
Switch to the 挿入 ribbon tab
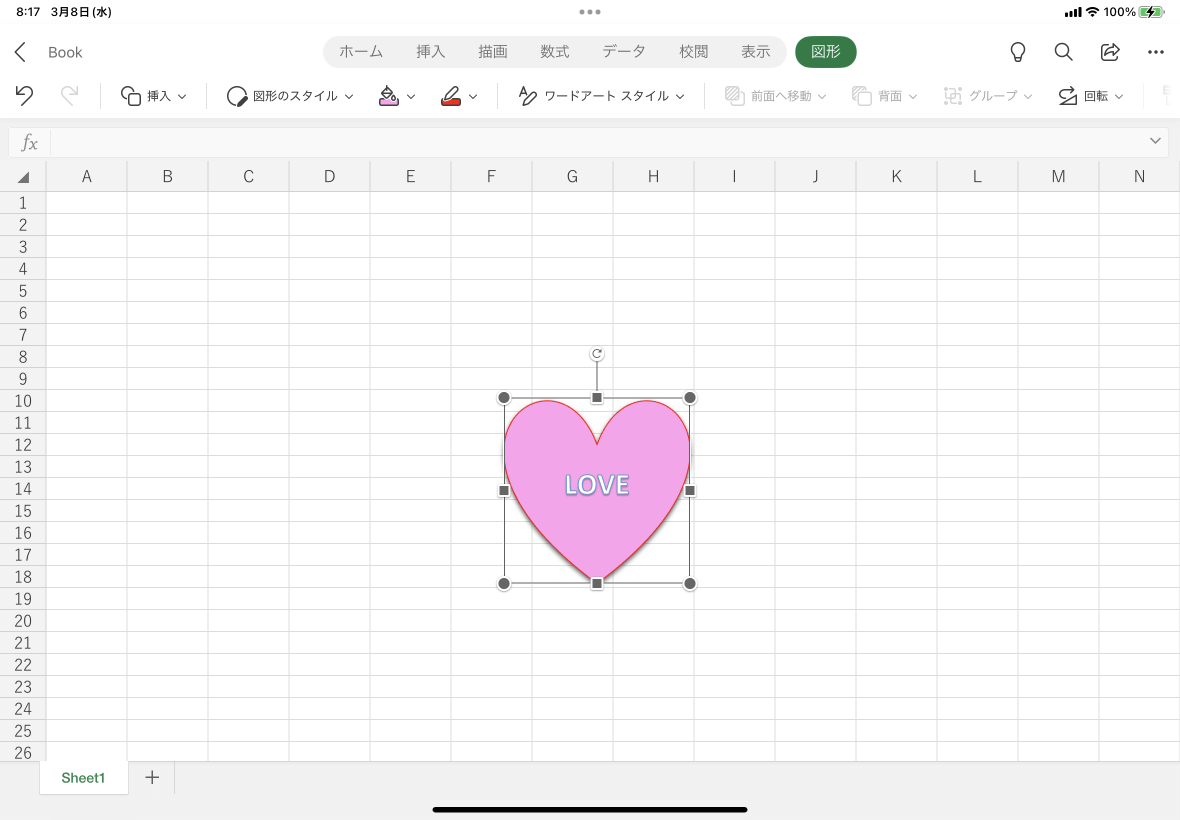pyautogui.click(x=430, y=52)
